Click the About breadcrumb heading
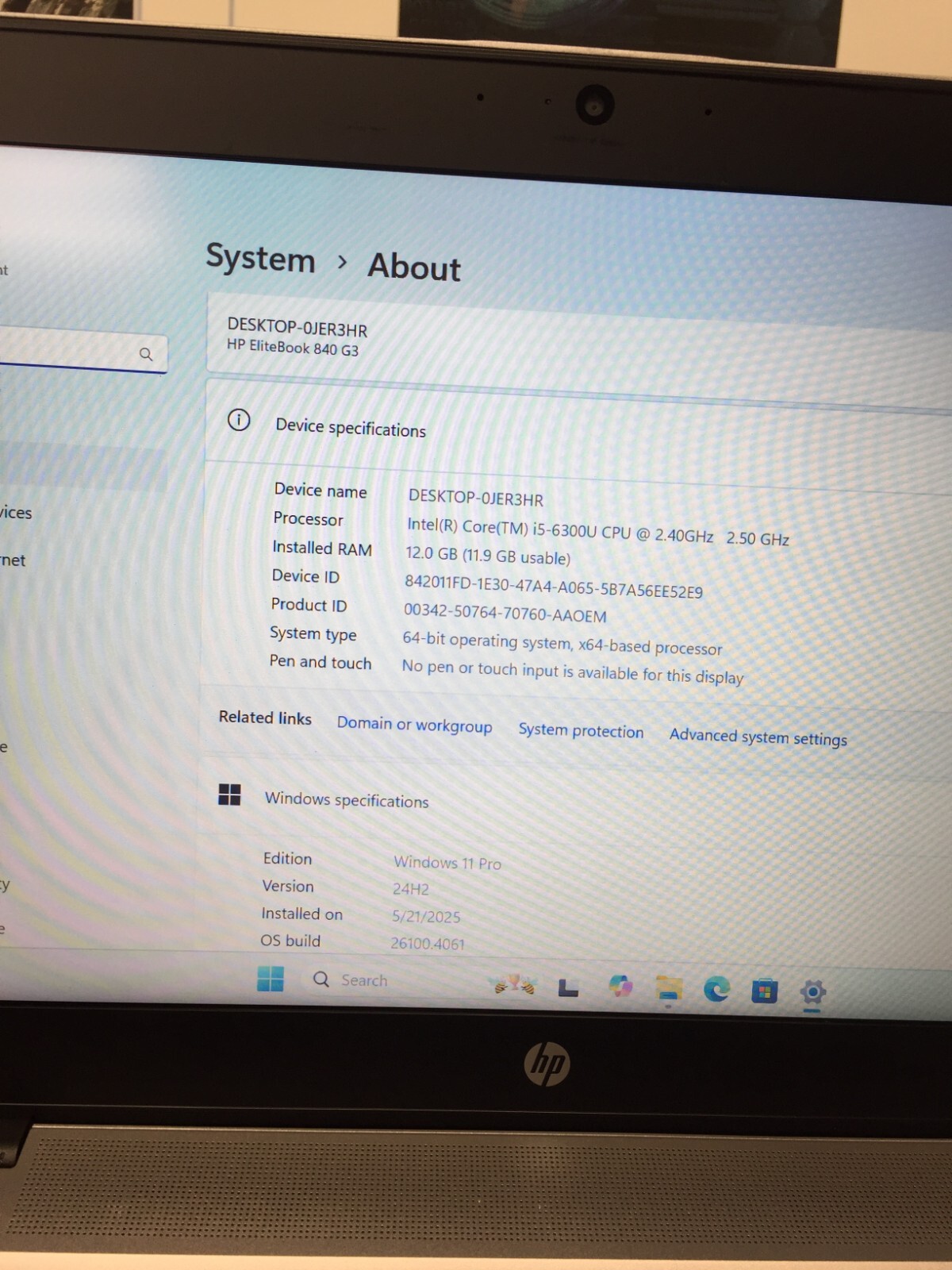Image resolution: width=952 pixels, height=1270 pixels. coord(413,267)
